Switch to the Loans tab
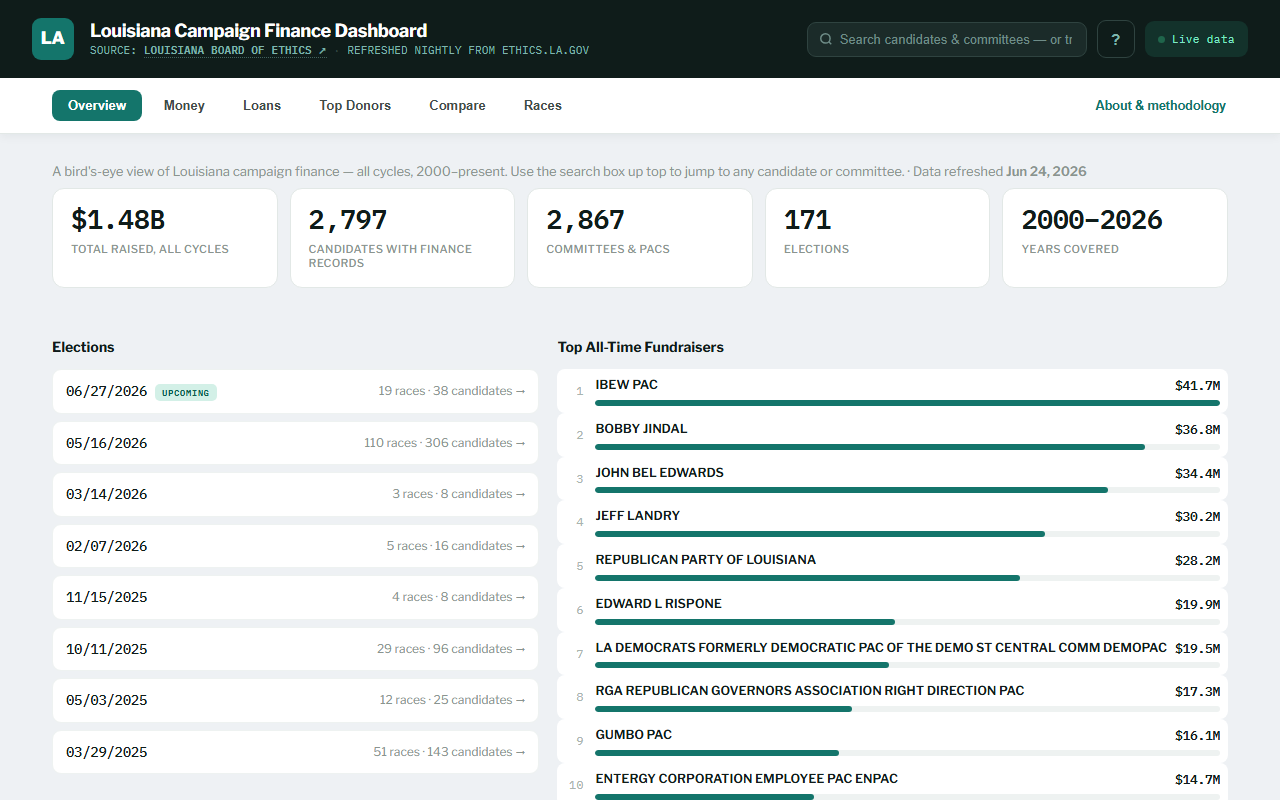This screenshot has height=800, width=1280. [x=262, y=105]
